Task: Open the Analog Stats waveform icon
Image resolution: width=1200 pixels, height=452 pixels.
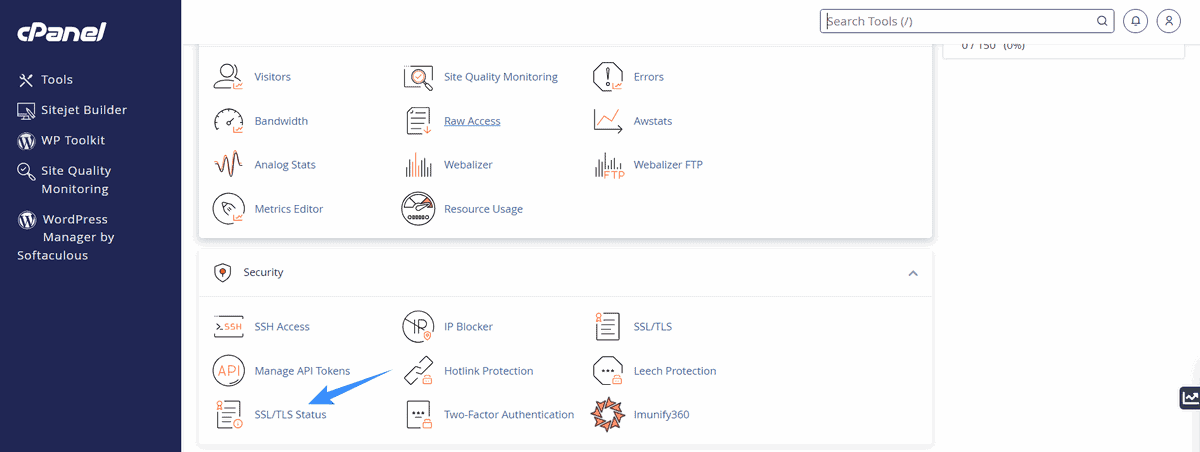Action: coord(229,165)
